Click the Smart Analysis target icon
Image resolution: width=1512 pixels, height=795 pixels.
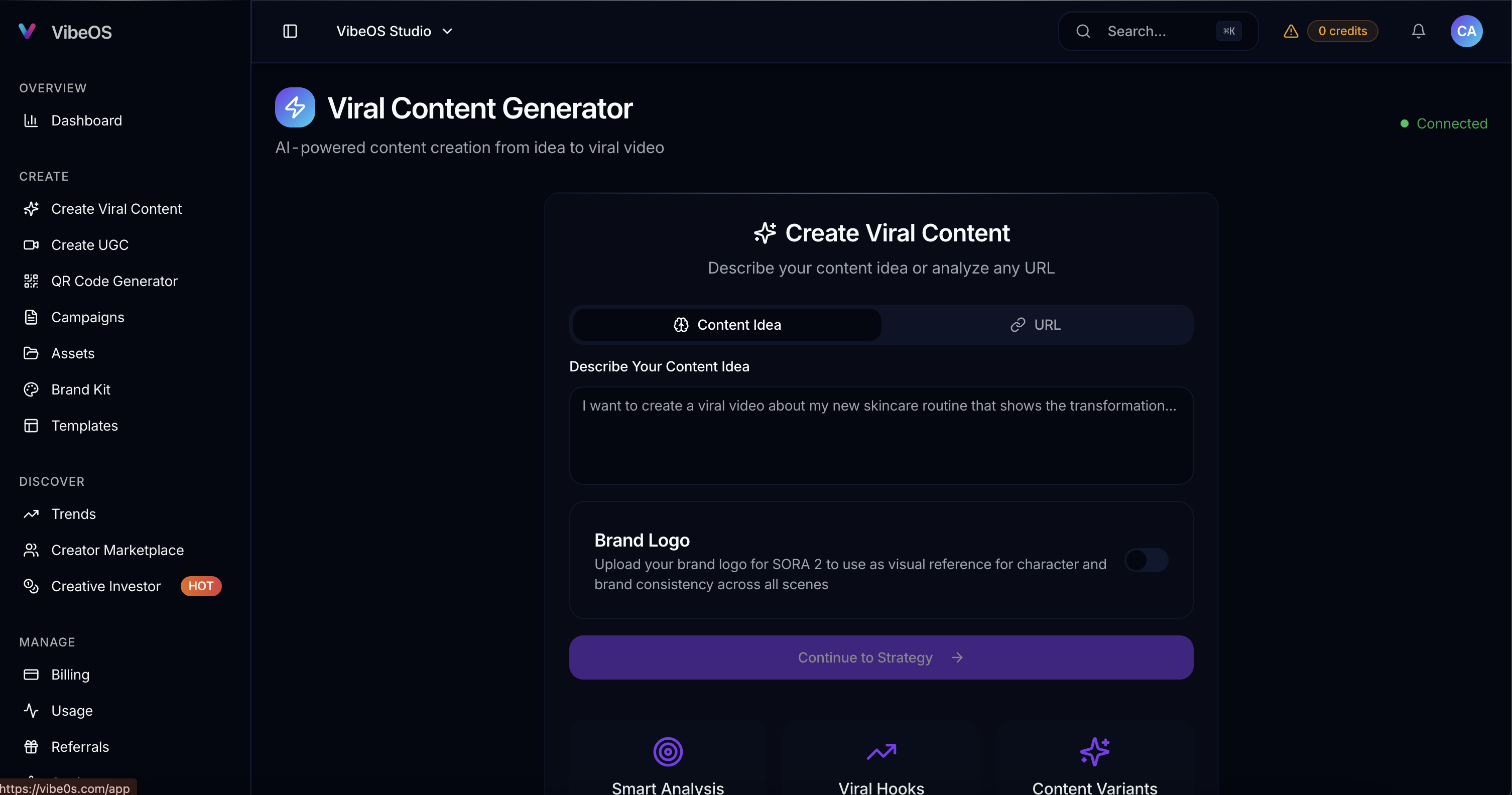pos(667,751)
